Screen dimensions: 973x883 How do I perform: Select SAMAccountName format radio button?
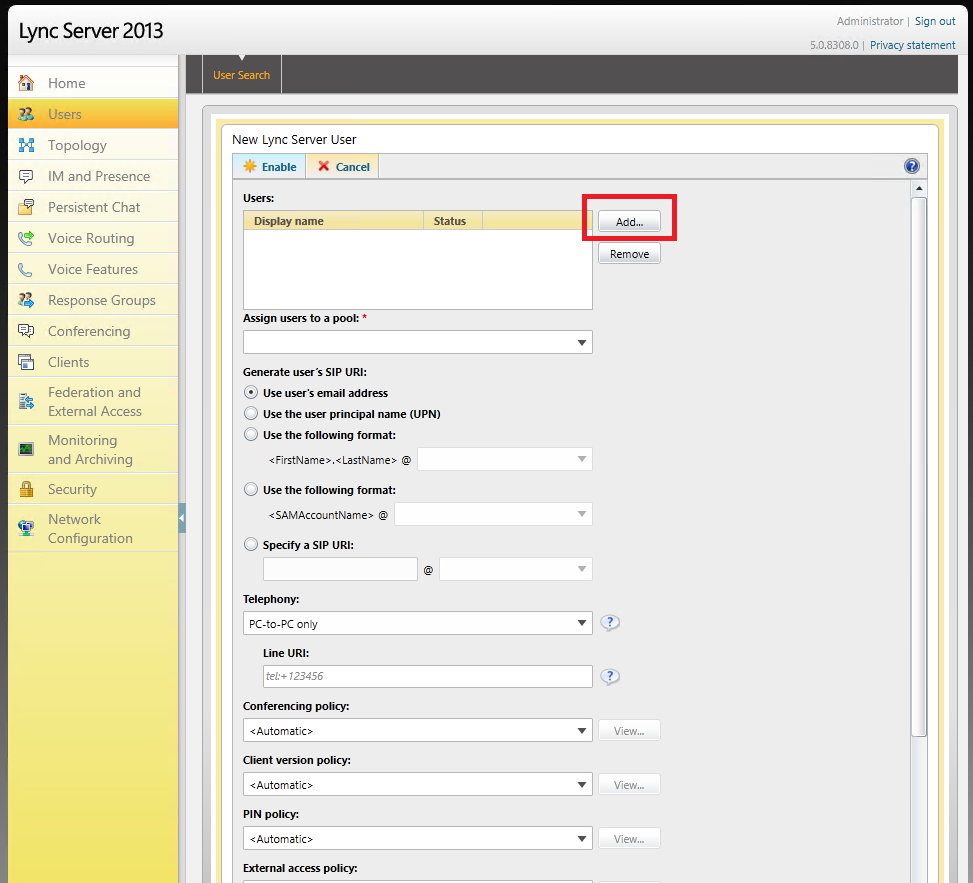[251, 490]
